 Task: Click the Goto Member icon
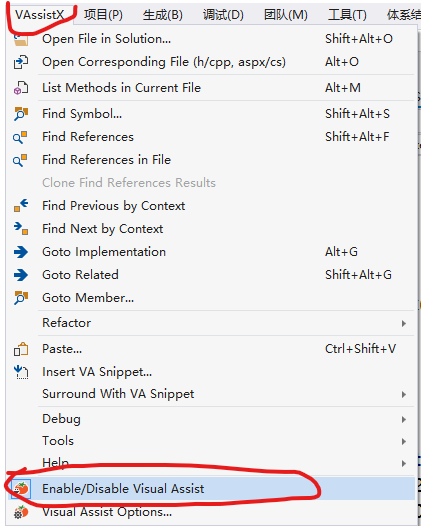pyautogui.click(x=21, y=298)
